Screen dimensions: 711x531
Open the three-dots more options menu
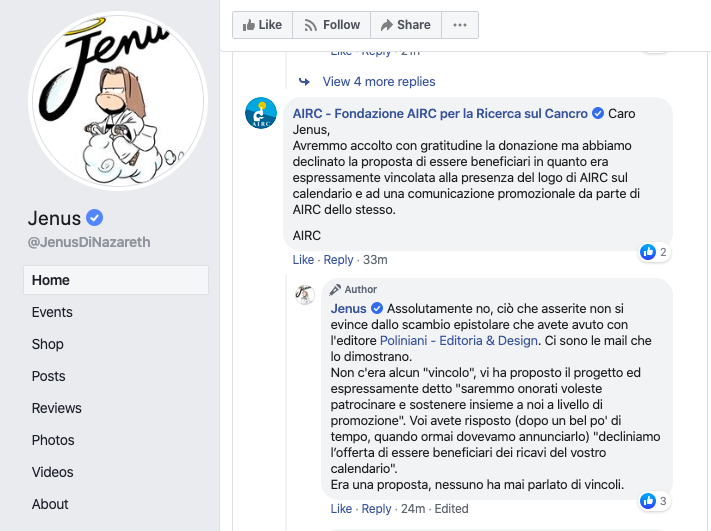[x=460, y=25]
